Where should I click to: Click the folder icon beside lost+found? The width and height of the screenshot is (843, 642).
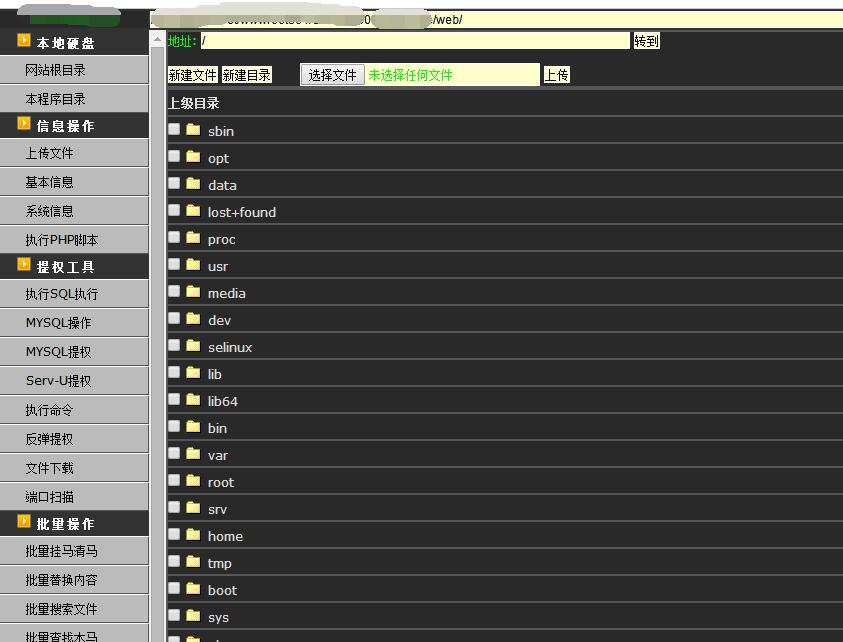(x=193, y=211)
